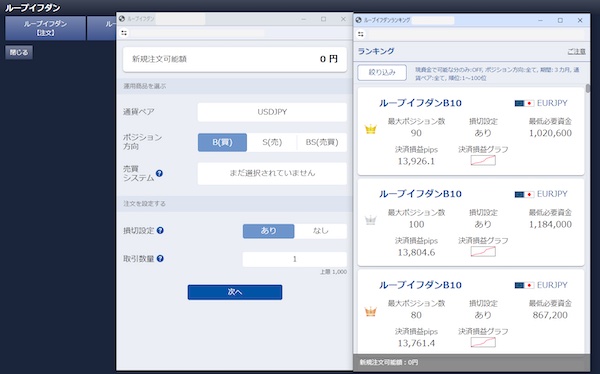
Task: Open the ループイフダン【注文】 tab
Action: pos(45,28)
